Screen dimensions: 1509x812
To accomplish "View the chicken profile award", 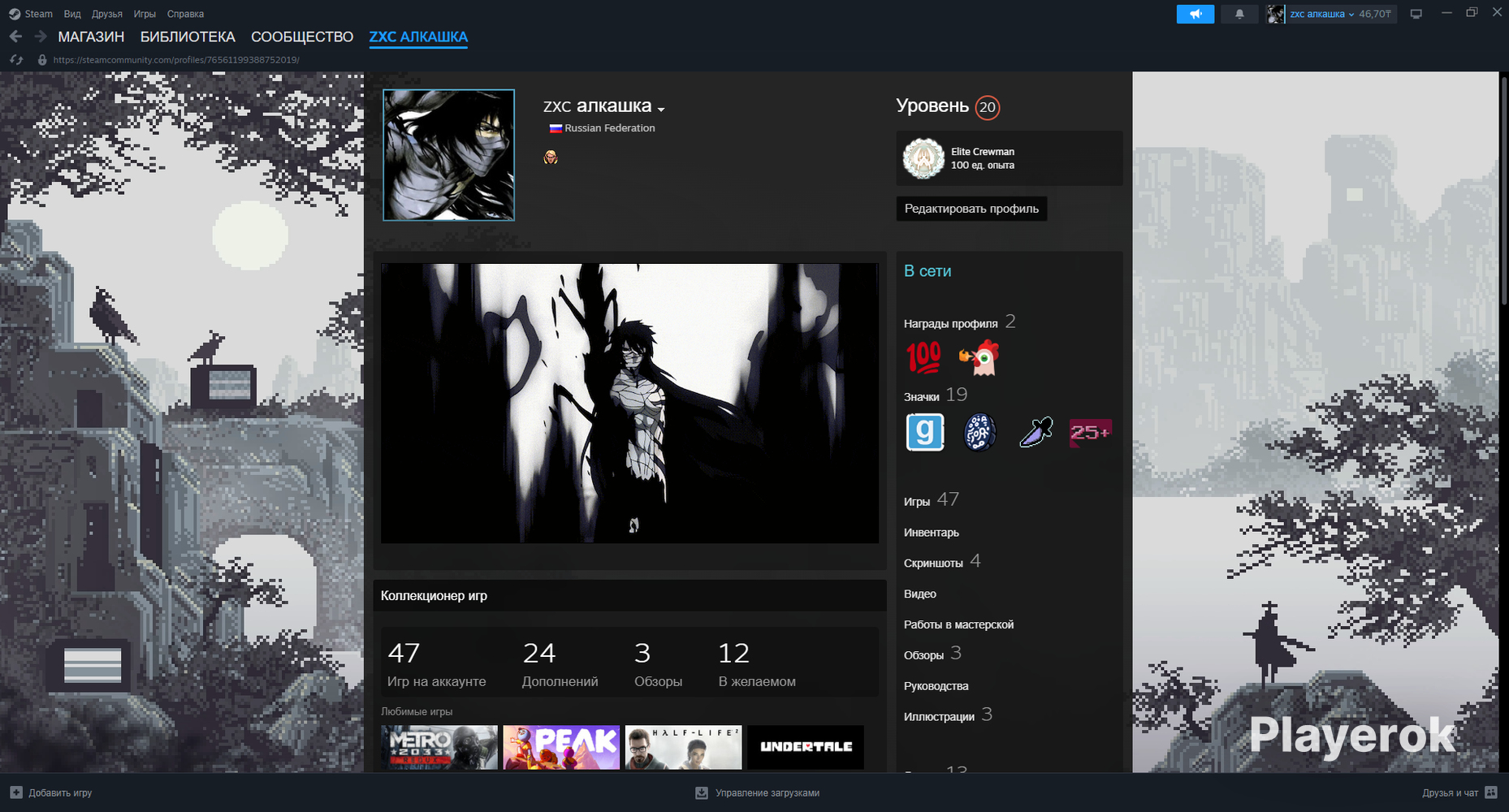I will (979, 357).
